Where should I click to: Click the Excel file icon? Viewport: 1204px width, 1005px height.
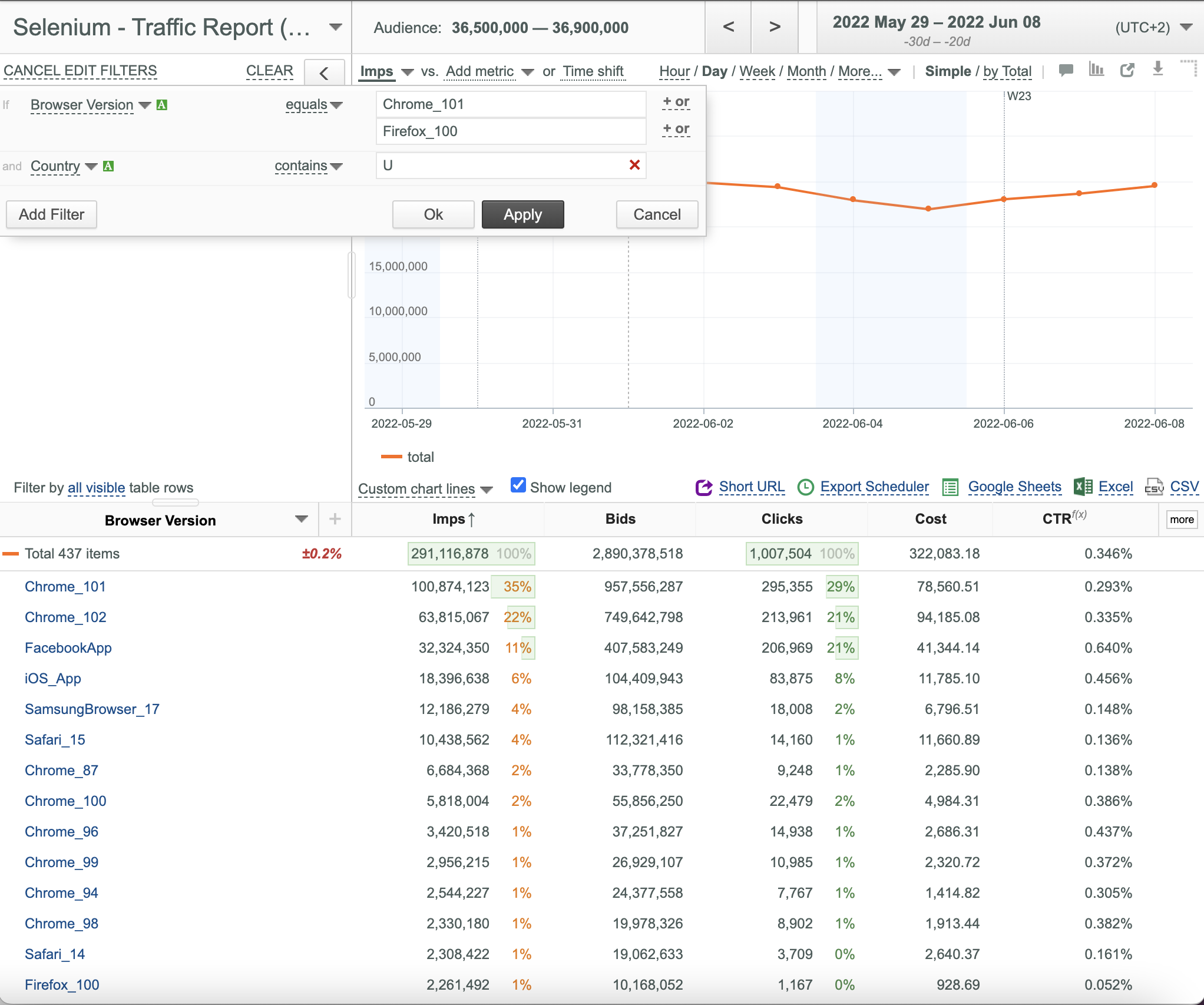click(1083, 487)
